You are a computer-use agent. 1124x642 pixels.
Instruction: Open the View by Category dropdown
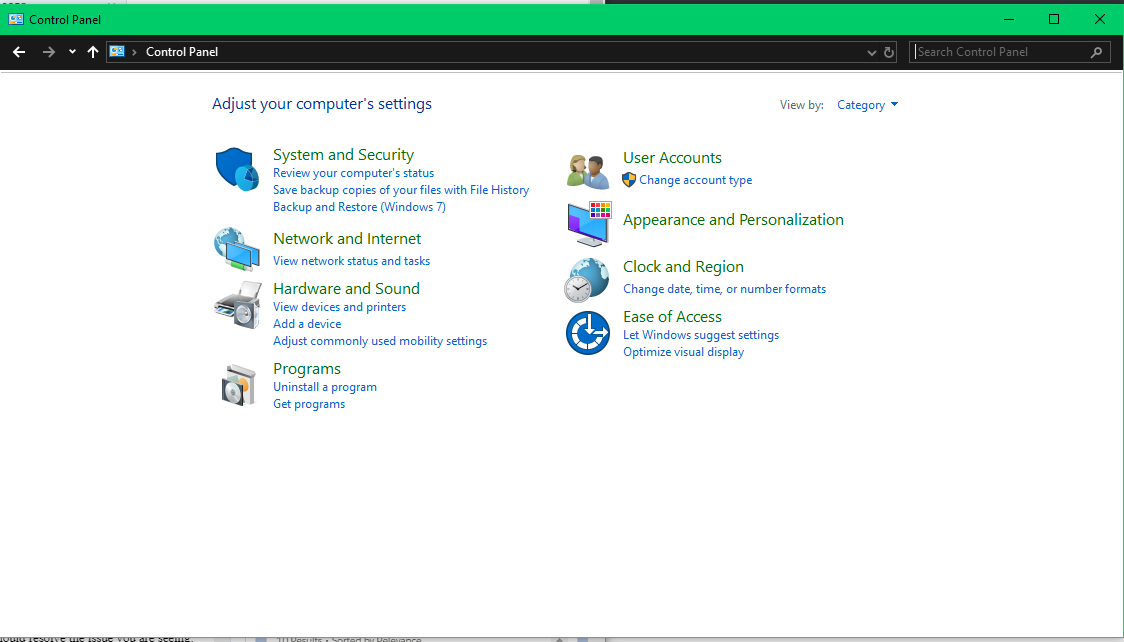867,105
